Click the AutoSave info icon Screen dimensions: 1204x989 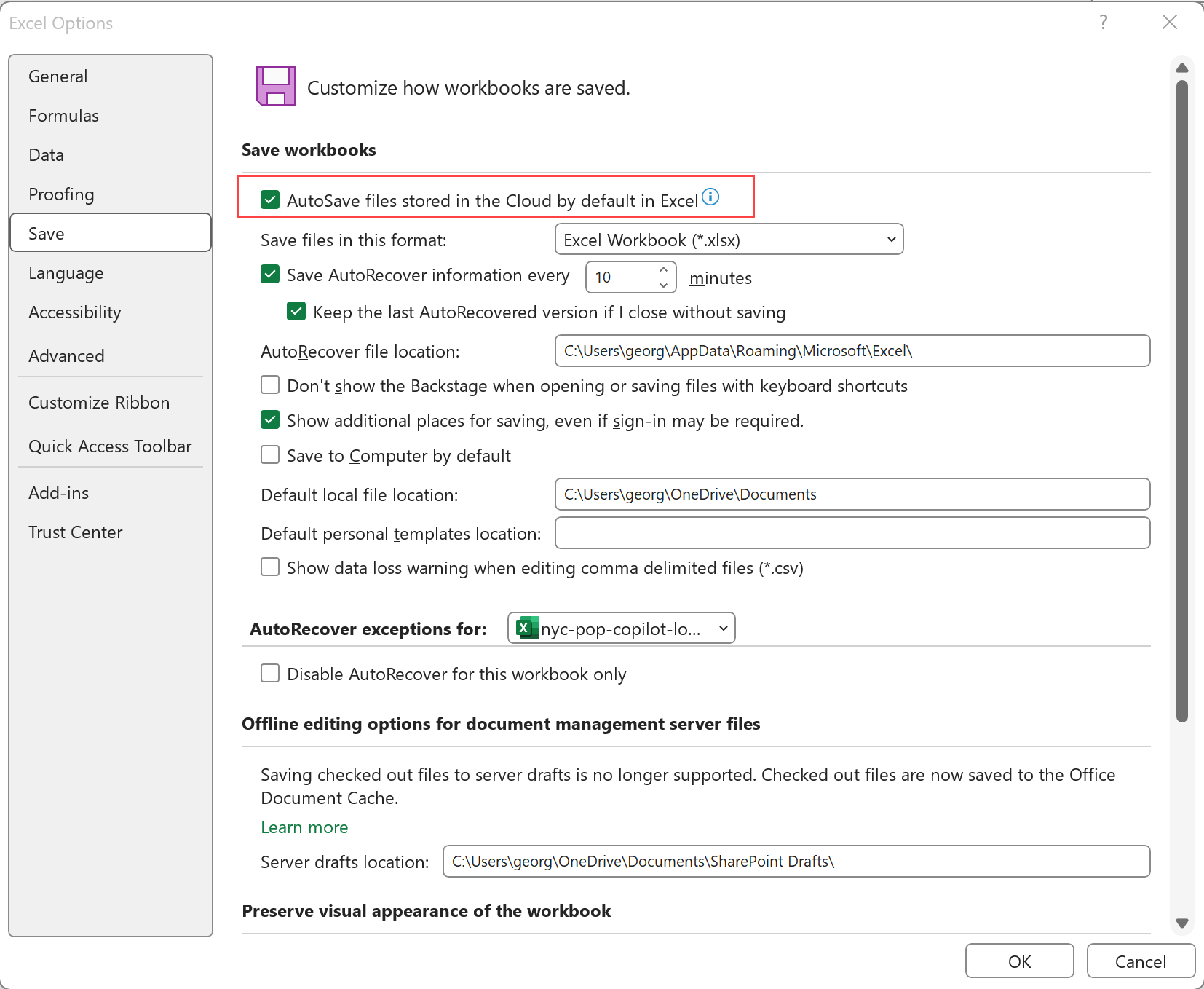[710, 197]
